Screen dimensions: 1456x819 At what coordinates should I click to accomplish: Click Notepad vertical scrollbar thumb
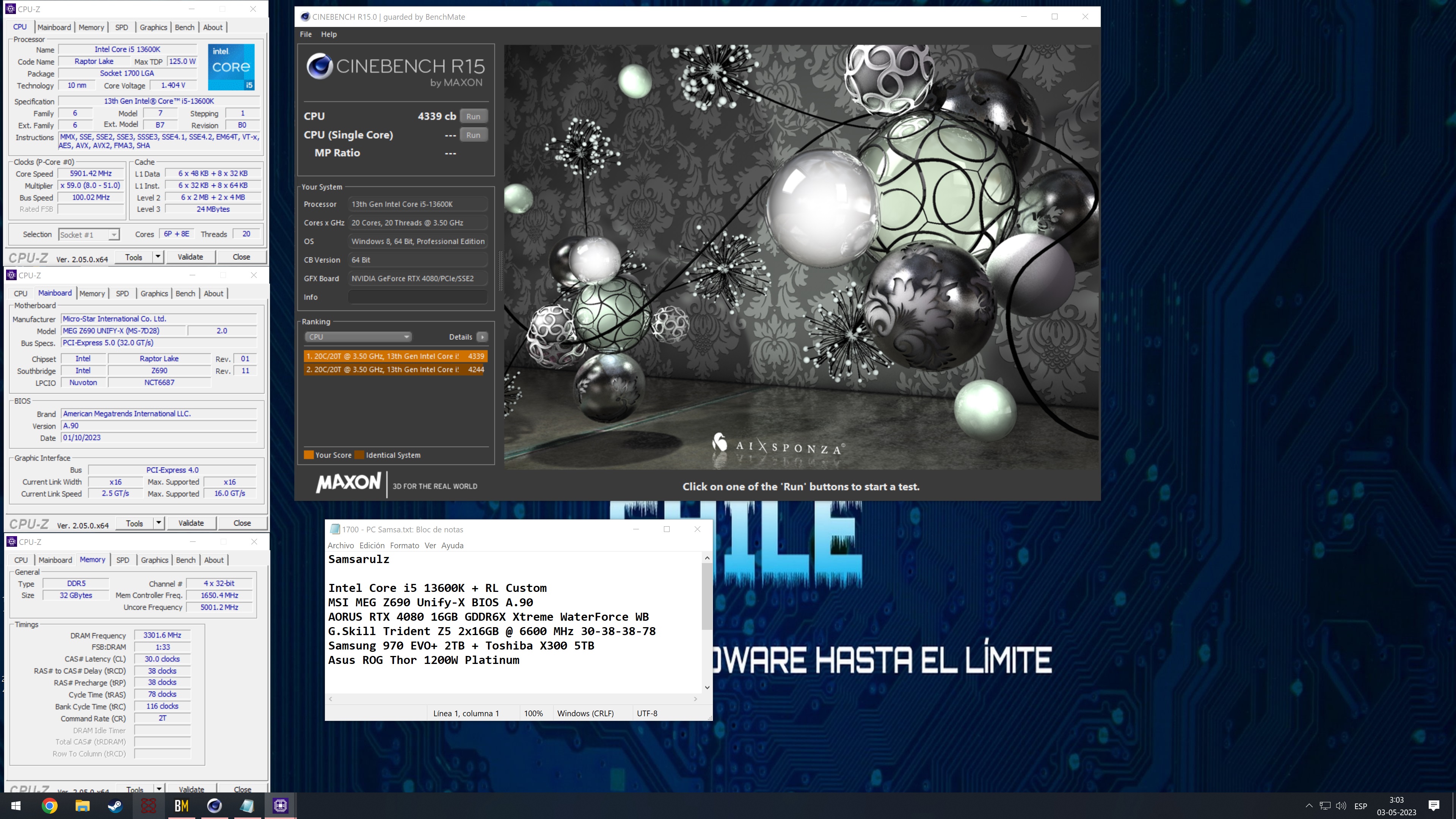(x=706, y=596)
